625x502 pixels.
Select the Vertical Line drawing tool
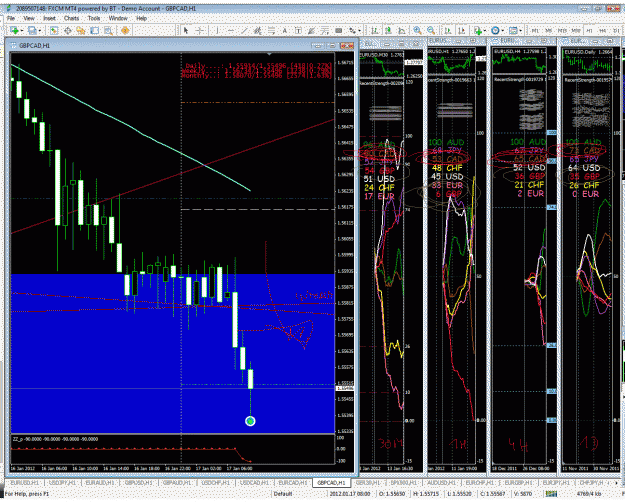pyautogui.click(x=217, y=30)
